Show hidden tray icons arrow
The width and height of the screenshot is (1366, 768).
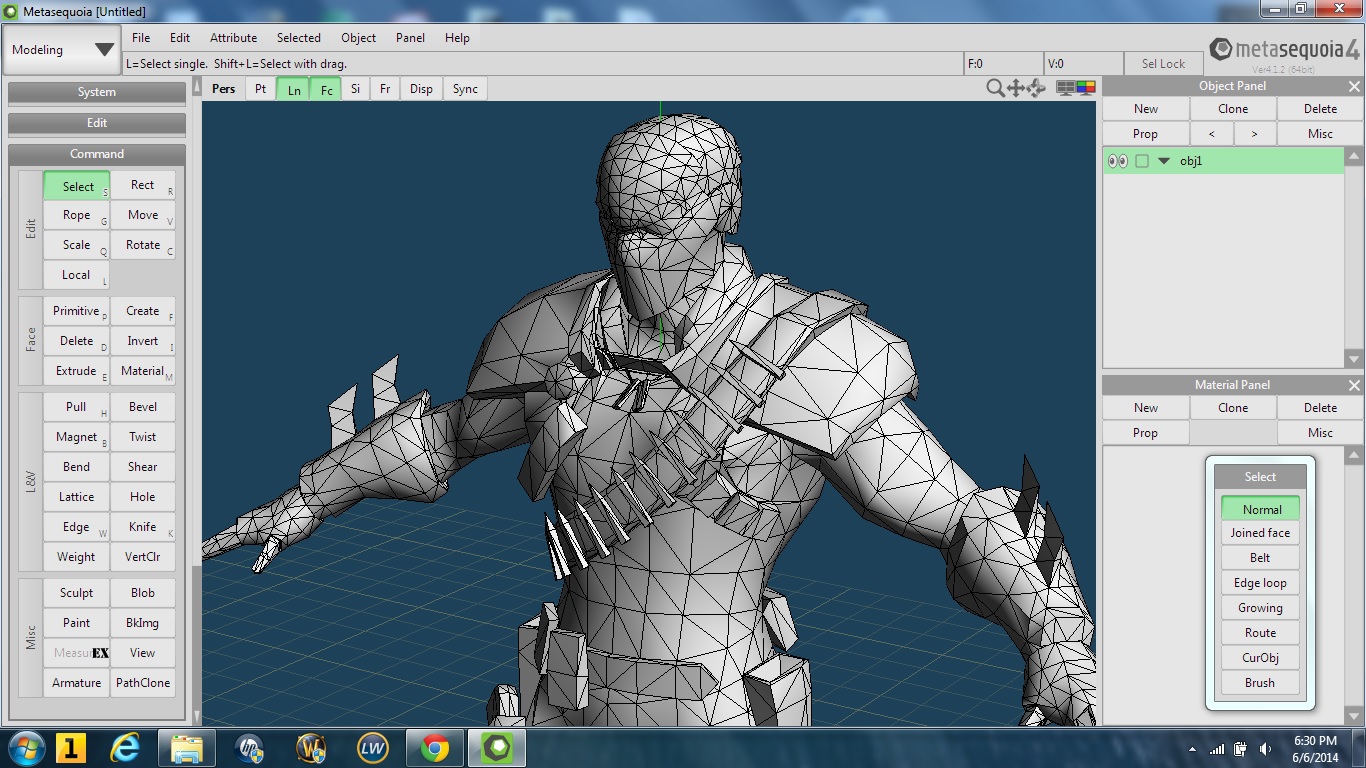point(1192,749)
